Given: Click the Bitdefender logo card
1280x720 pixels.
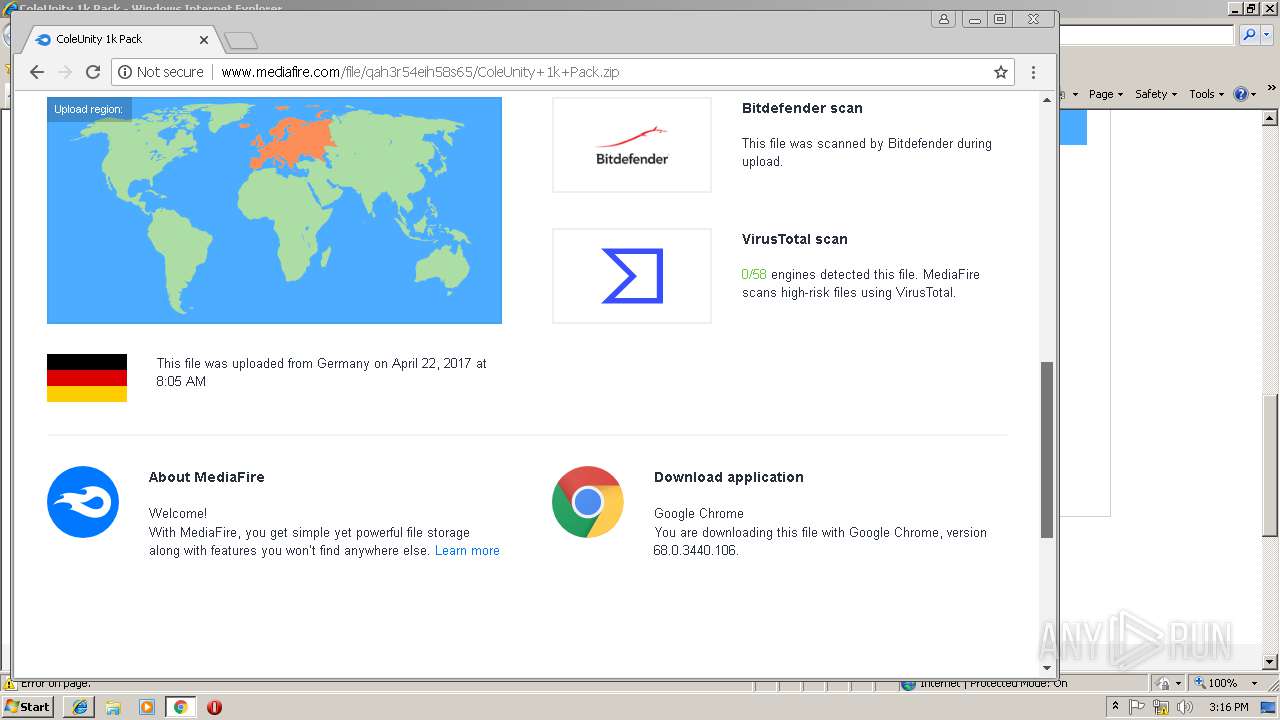Looking at the screenshot, I should coord(632,145).
